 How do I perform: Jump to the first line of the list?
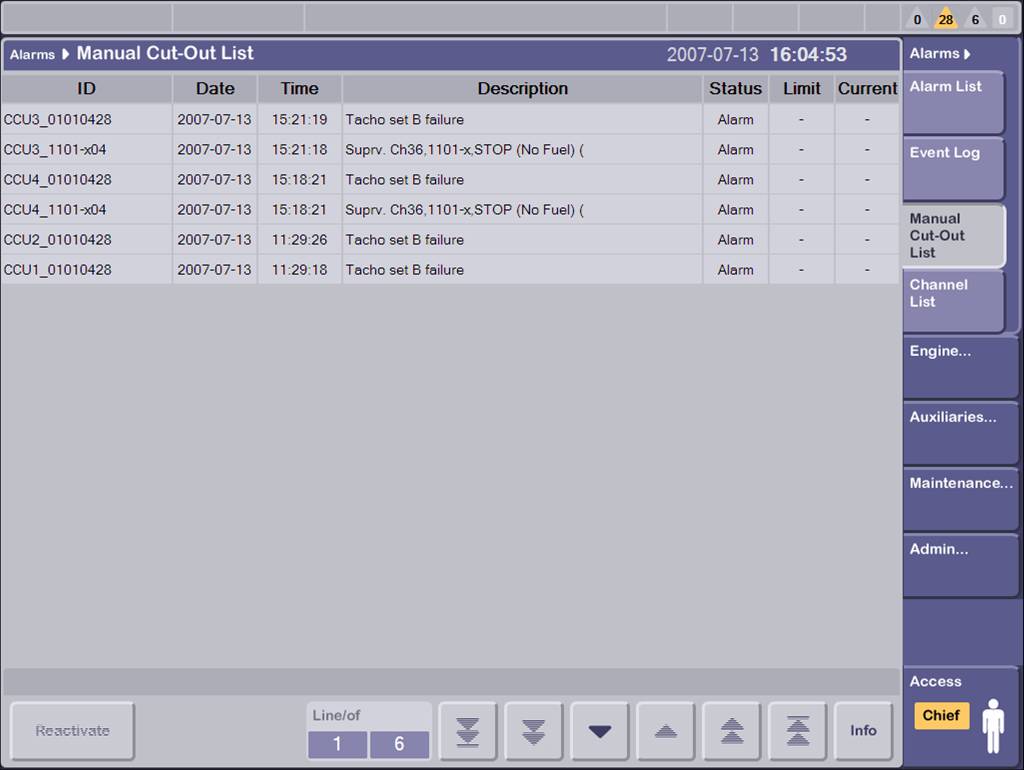[x=797, y=731]
